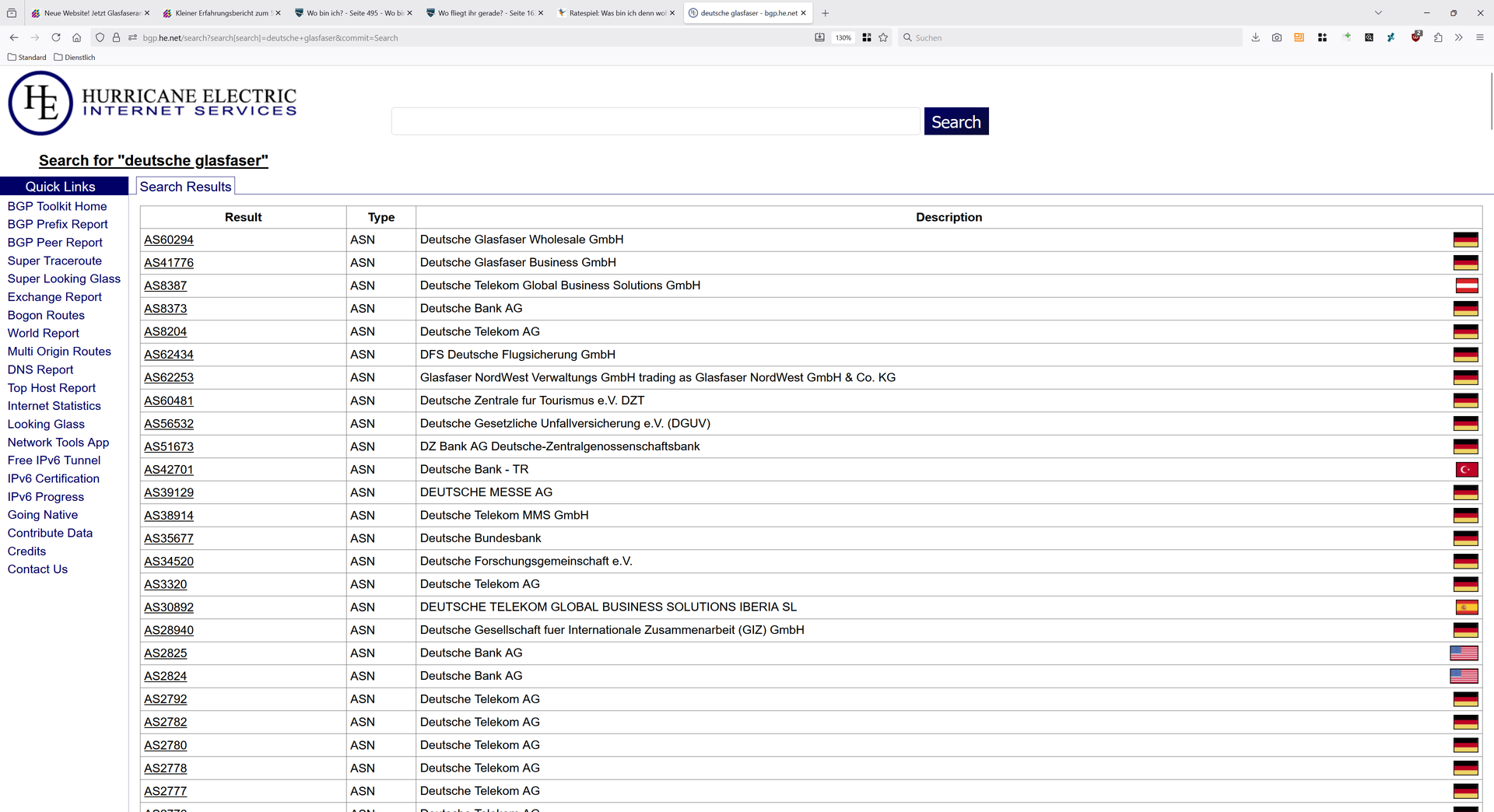Go to BGP Prefix Report

click(58, 224)
